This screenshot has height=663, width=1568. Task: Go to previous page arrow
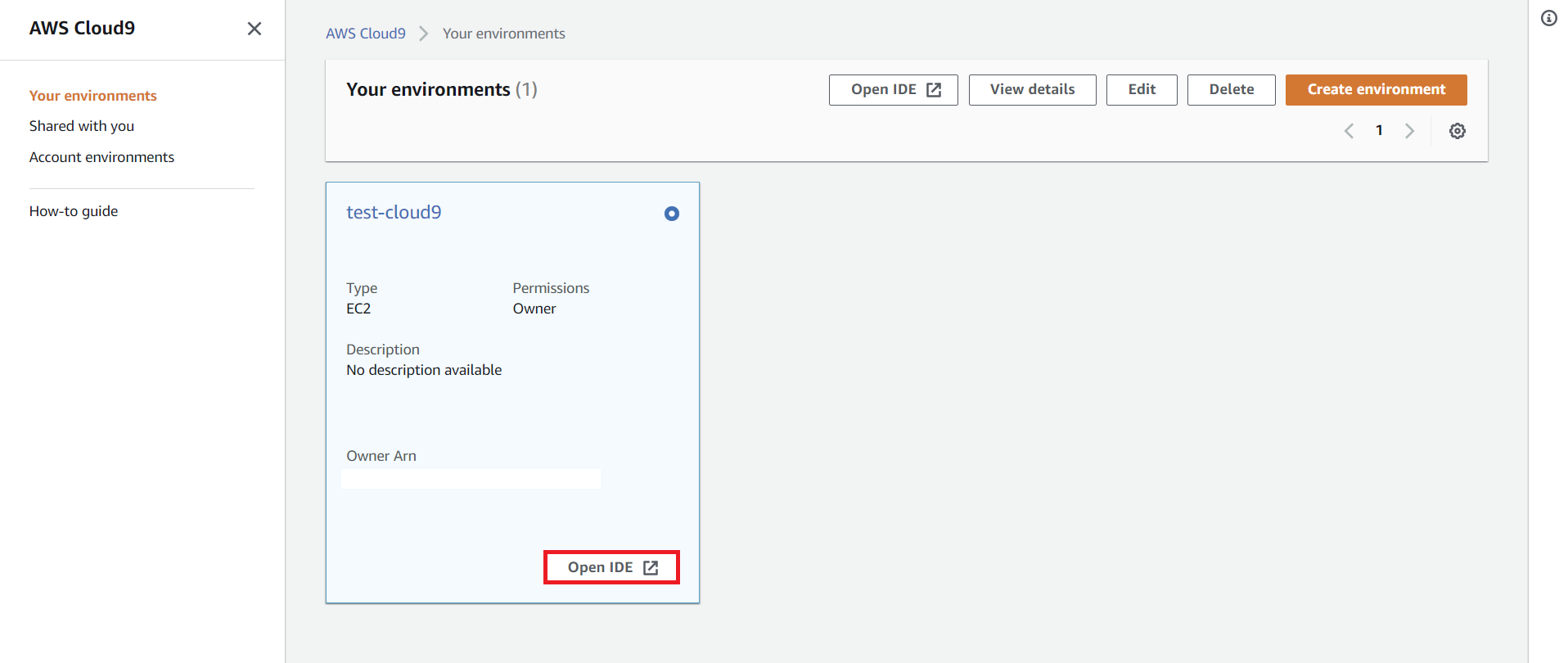[x=1349, y=131]
